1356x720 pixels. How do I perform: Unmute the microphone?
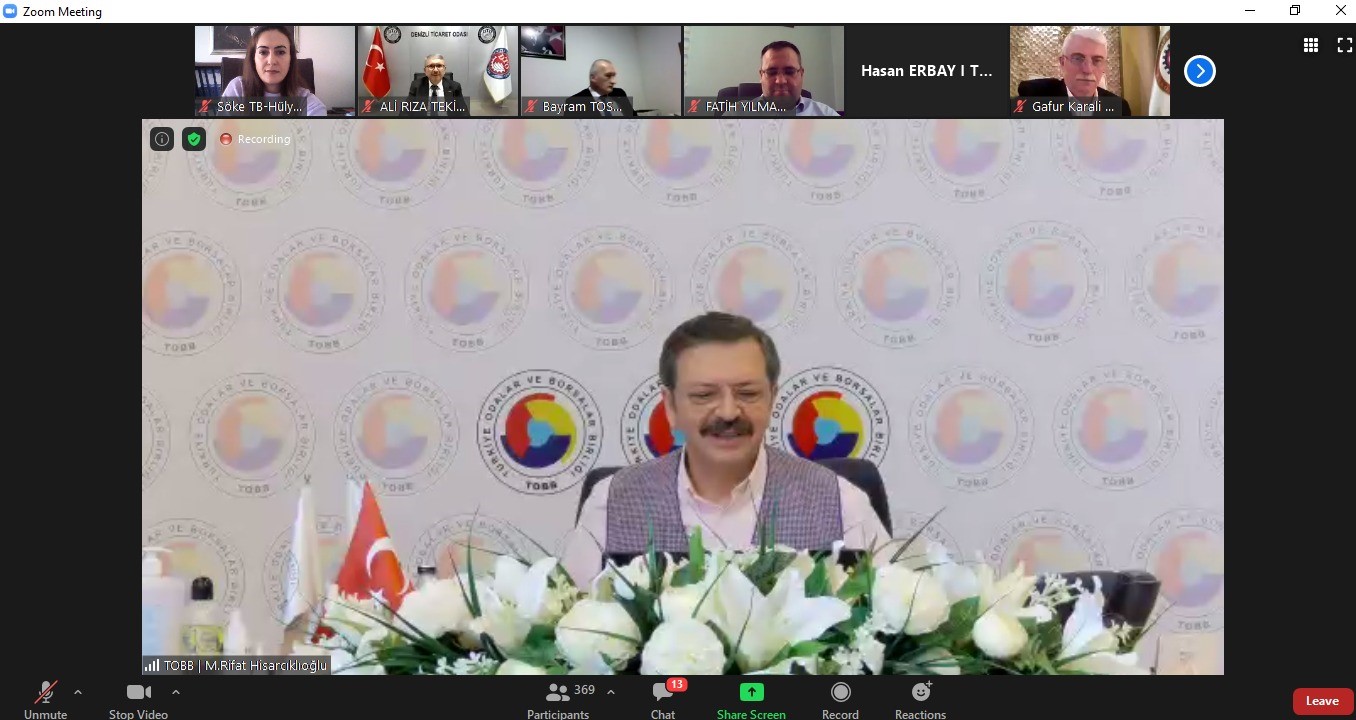tap(46, 699)
